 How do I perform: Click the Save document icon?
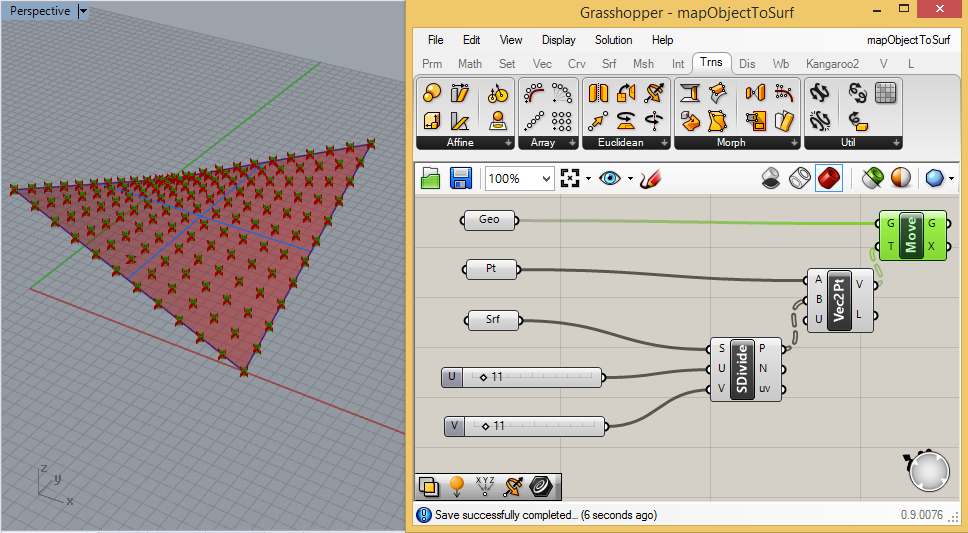(x=461, y=179)
